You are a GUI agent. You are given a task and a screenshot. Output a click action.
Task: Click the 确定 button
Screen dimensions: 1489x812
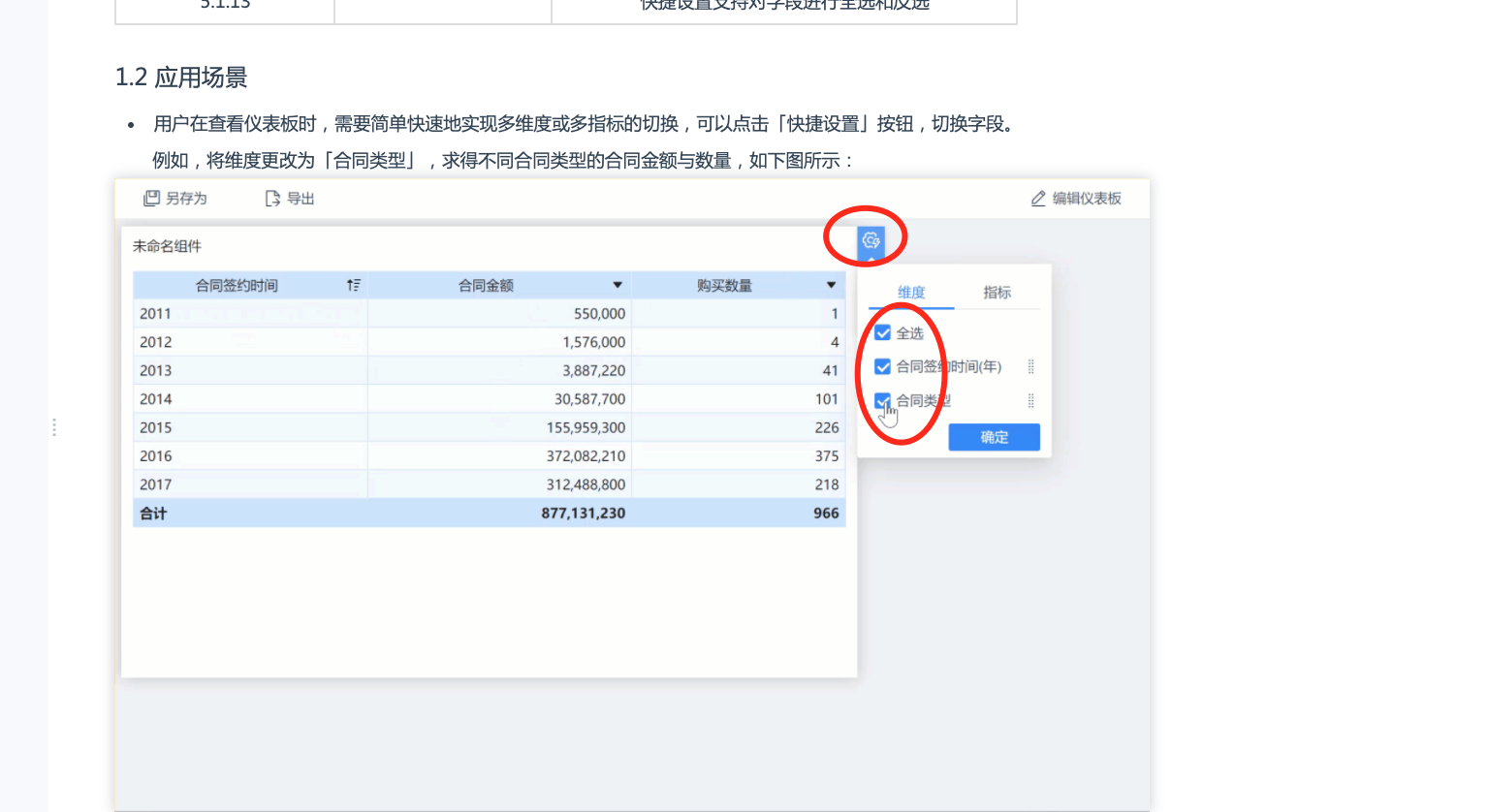[994, 437]
